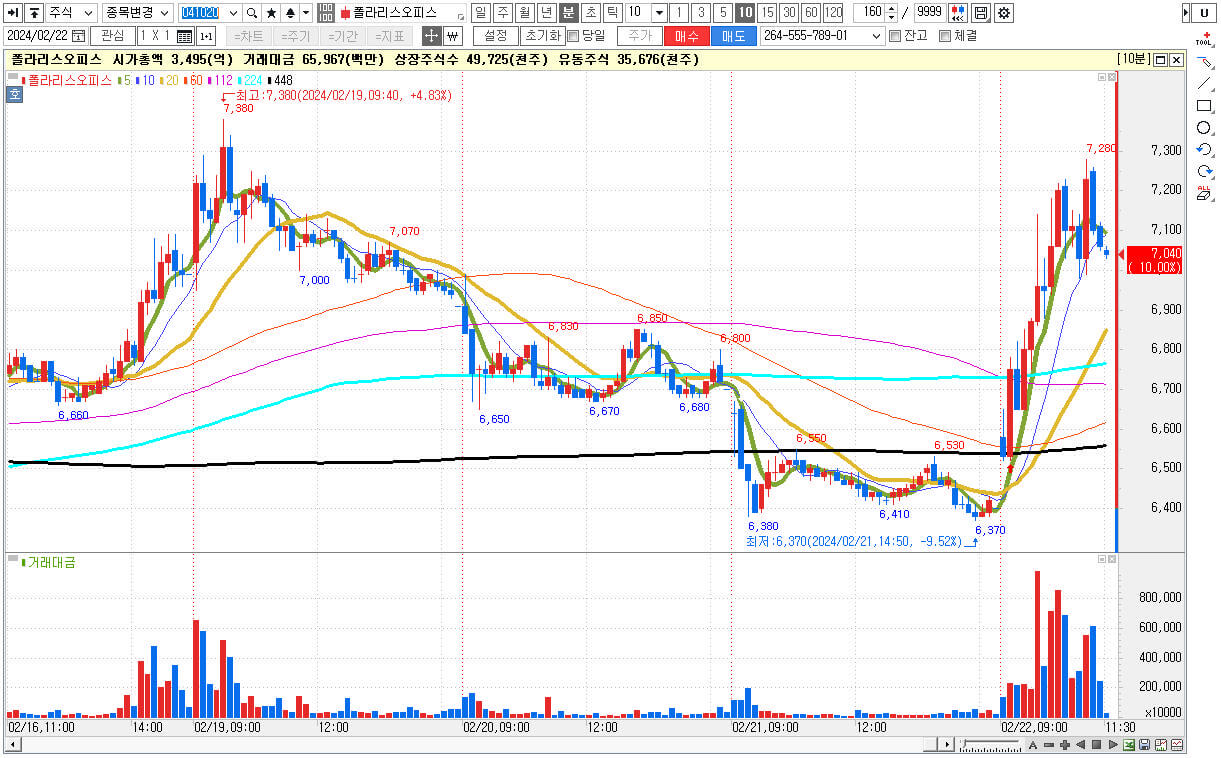1221x758 pixels.
Task: Click the 관심 watchlist button
Action: [113, 36]
